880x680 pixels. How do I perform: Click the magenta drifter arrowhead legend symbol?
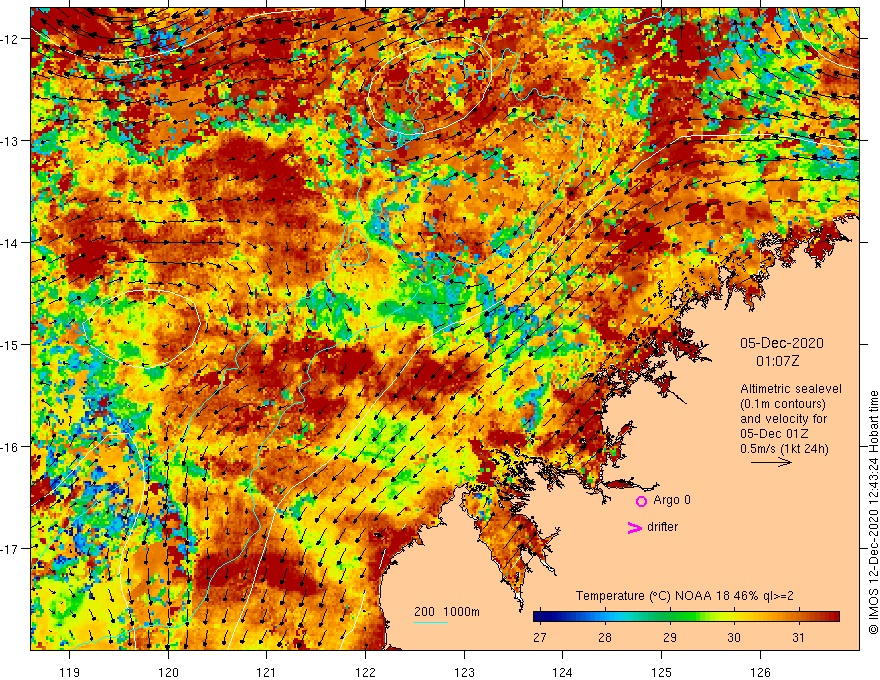click(x=634, y=527)
